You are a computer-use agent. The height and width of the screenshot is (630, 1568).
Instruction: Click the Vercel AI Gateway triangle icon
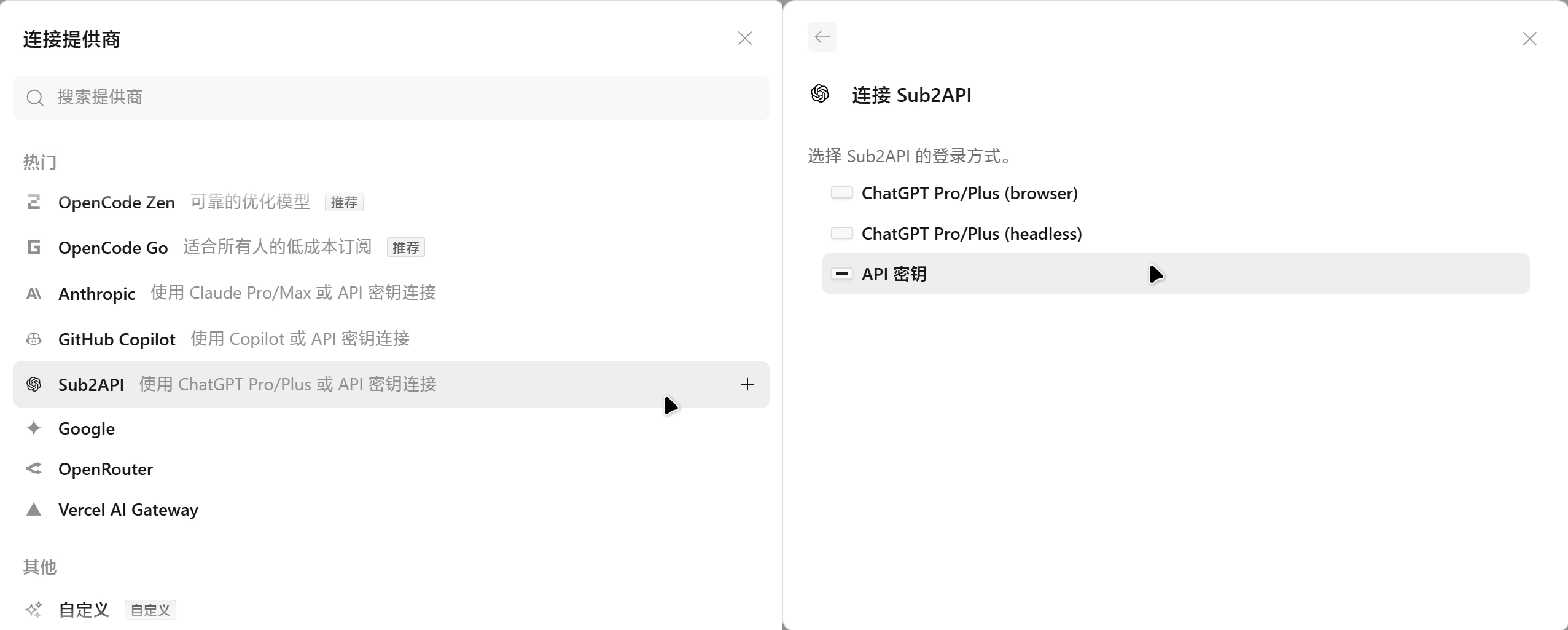(34, 510)
